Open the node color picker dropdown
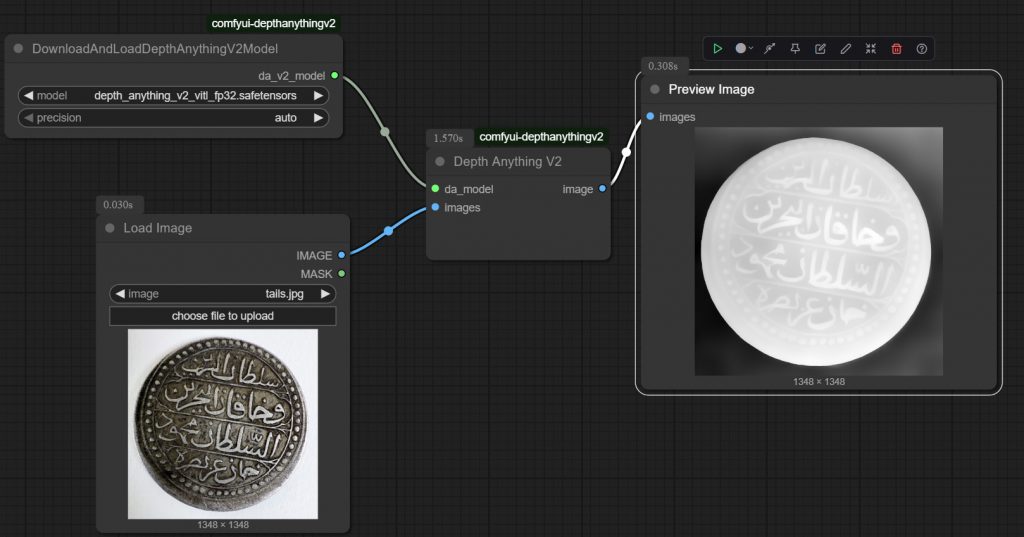 click(x=744, y=48)
